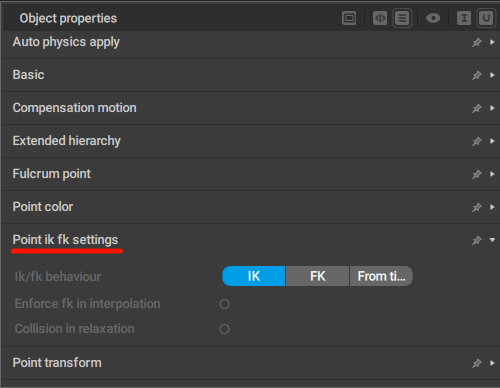The width and height of the screenshot is (500, 388).
Task: Click the list view icon in header
Action: 402,18
